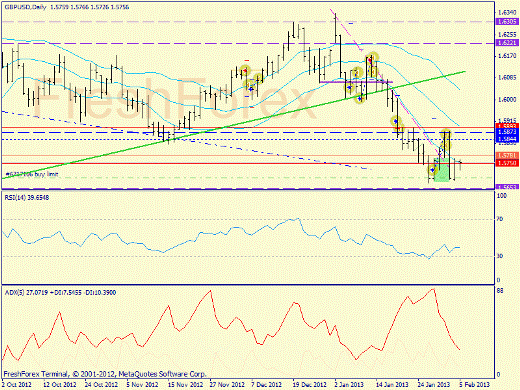Click the 24 Jan 2013 date label
Image resolution: width=520 pixels, height=390 pixels.
click(434, 385)
